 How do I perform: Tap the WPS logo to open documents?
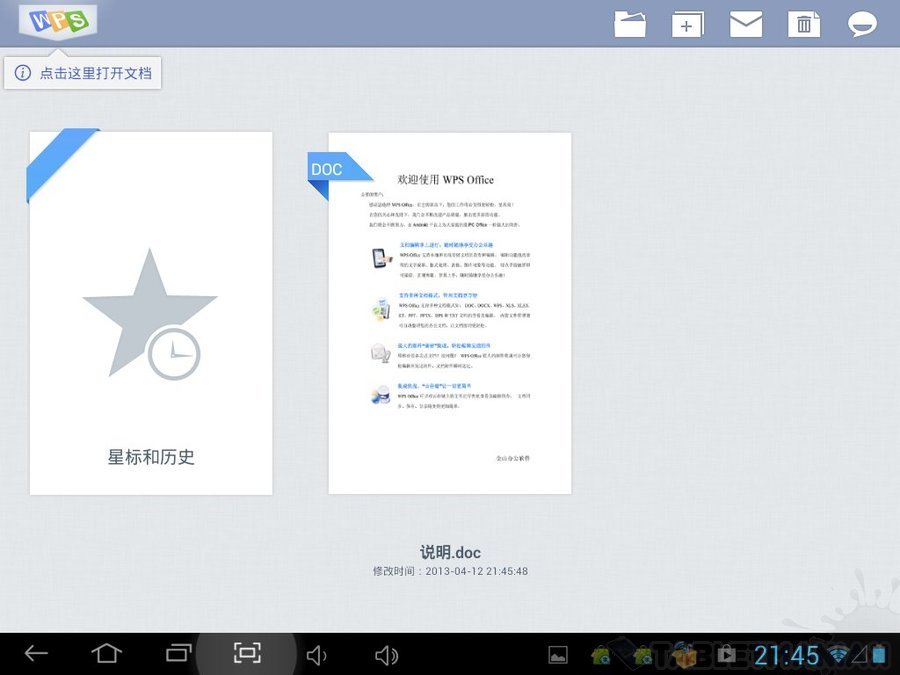click(57, 22)
